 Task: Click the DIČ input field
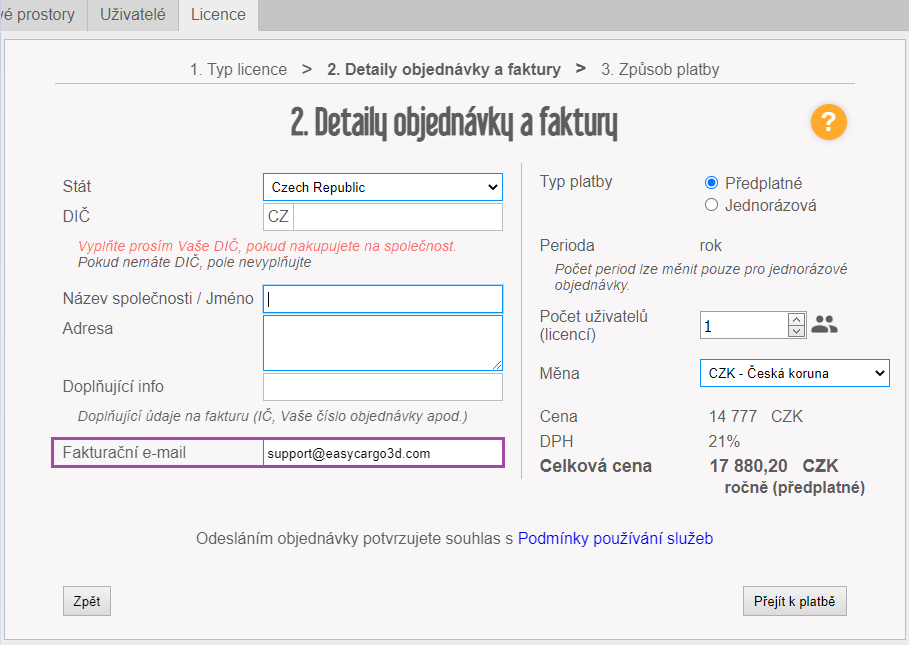pos(397,217)
